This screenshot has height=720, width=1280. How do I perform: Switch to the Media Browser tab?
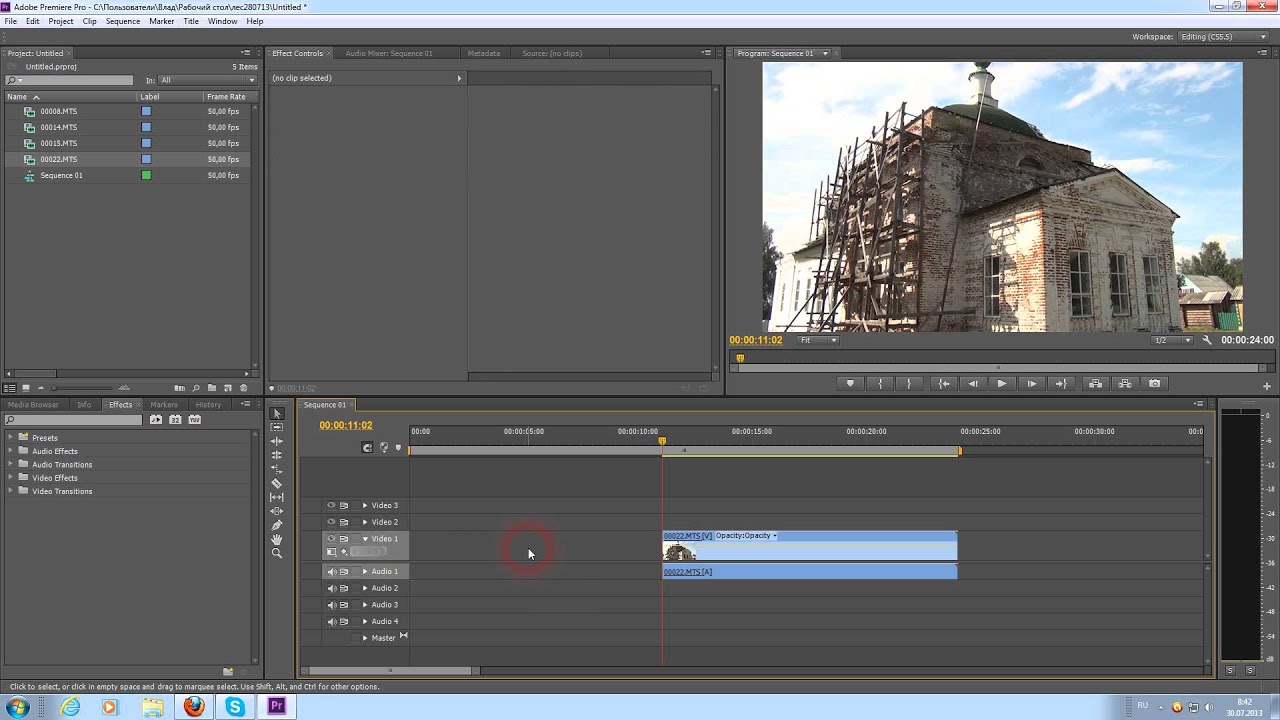pyautogui.click(x=33, y=405)
